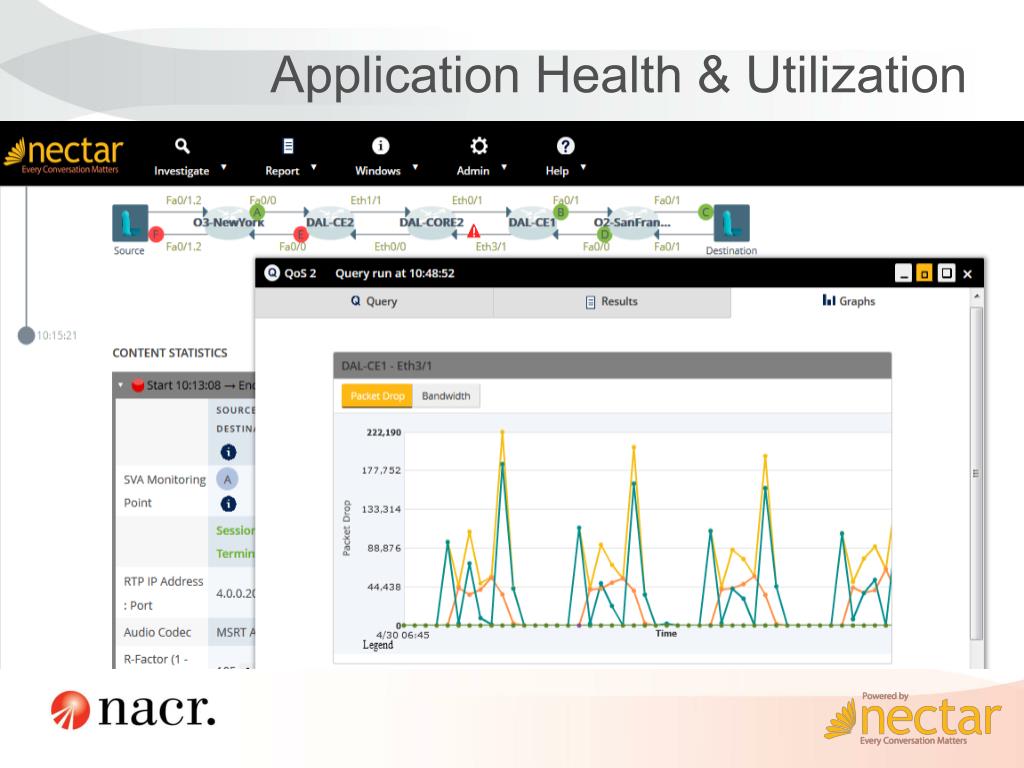Click the scrollbar up arrow in QoS window

point(976,296)
